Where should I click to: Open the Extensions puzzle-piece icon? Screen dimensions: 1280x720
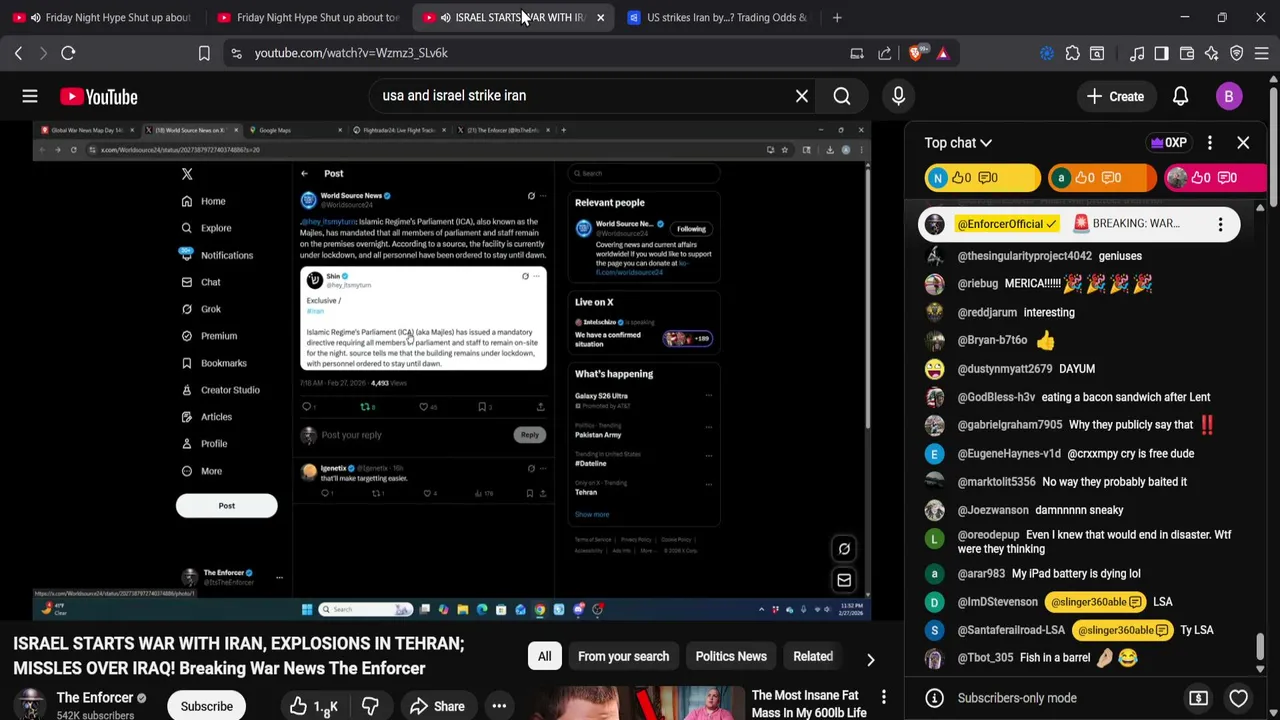click(x=1073, y=53)
